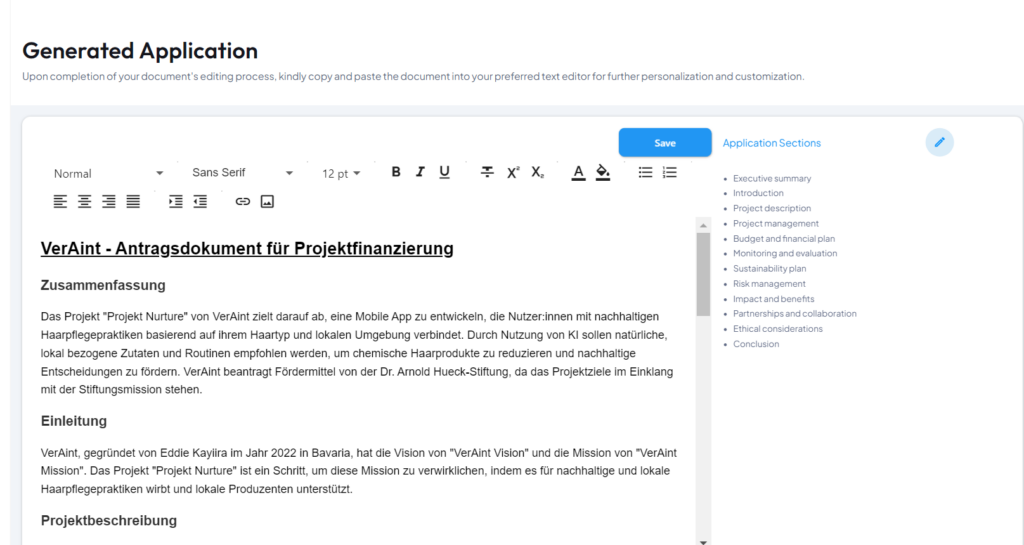The height and width of the screenshot is (545, 1024).
Task: Click the Save button
Action: click(664, 143)
